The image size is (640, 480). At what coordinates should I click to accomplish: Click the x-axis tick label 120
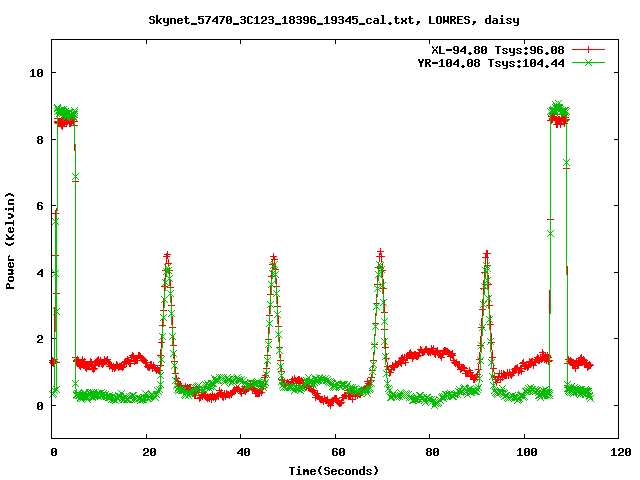pyautogui.click(x=621, y=452)
